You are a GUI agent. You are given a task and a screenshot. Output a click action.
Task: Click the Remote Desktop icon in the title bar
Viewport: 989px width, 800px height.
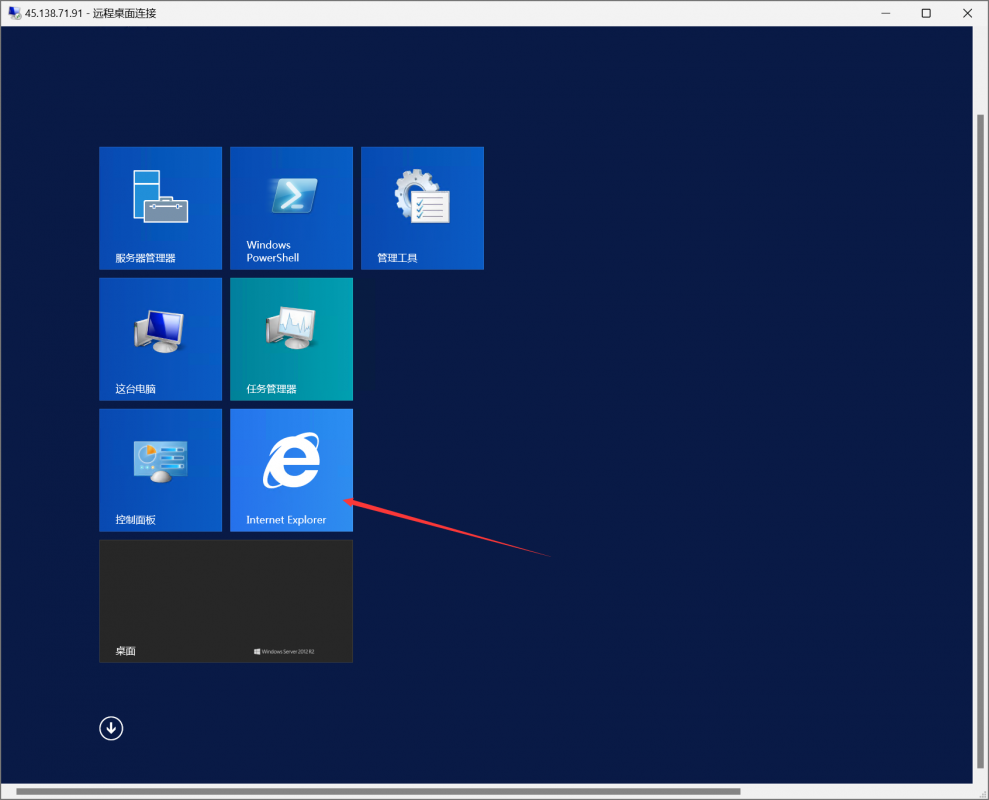pos(15,13)
